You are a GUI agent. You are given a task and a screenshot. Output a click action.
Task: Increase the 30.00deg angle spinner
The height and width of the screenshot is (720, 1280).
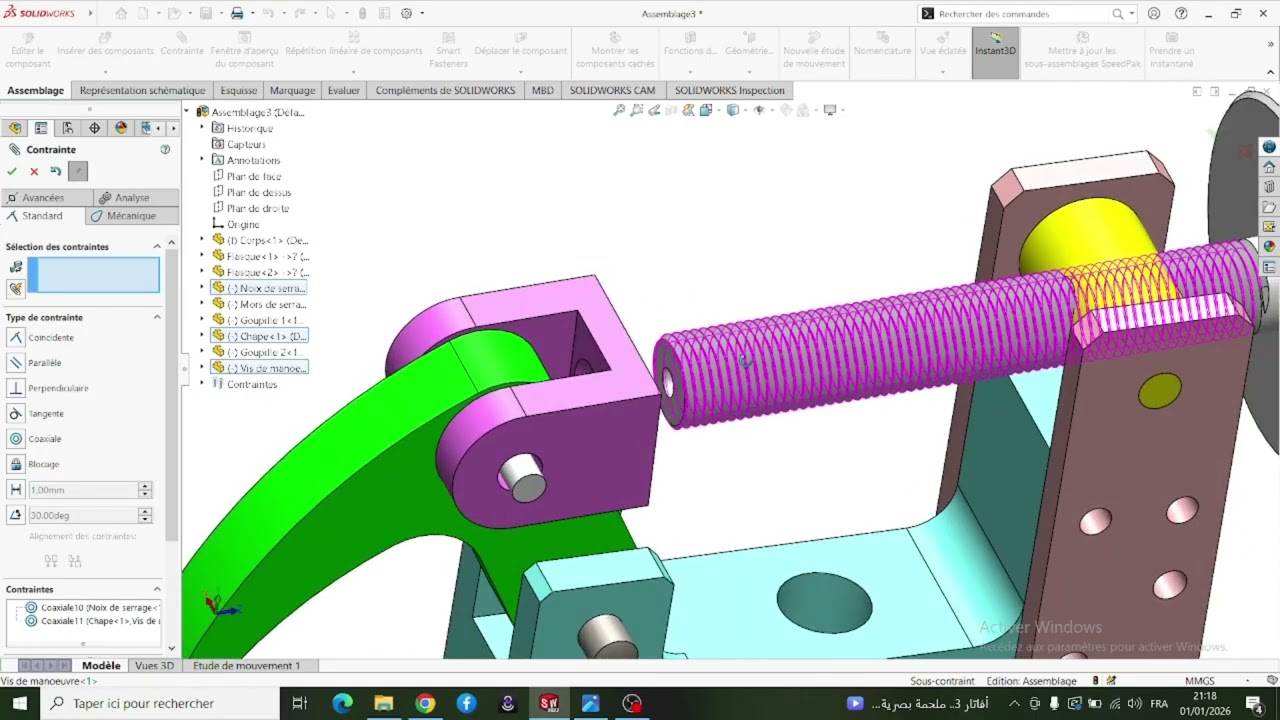pyautogui.click(x=145, y=511)
